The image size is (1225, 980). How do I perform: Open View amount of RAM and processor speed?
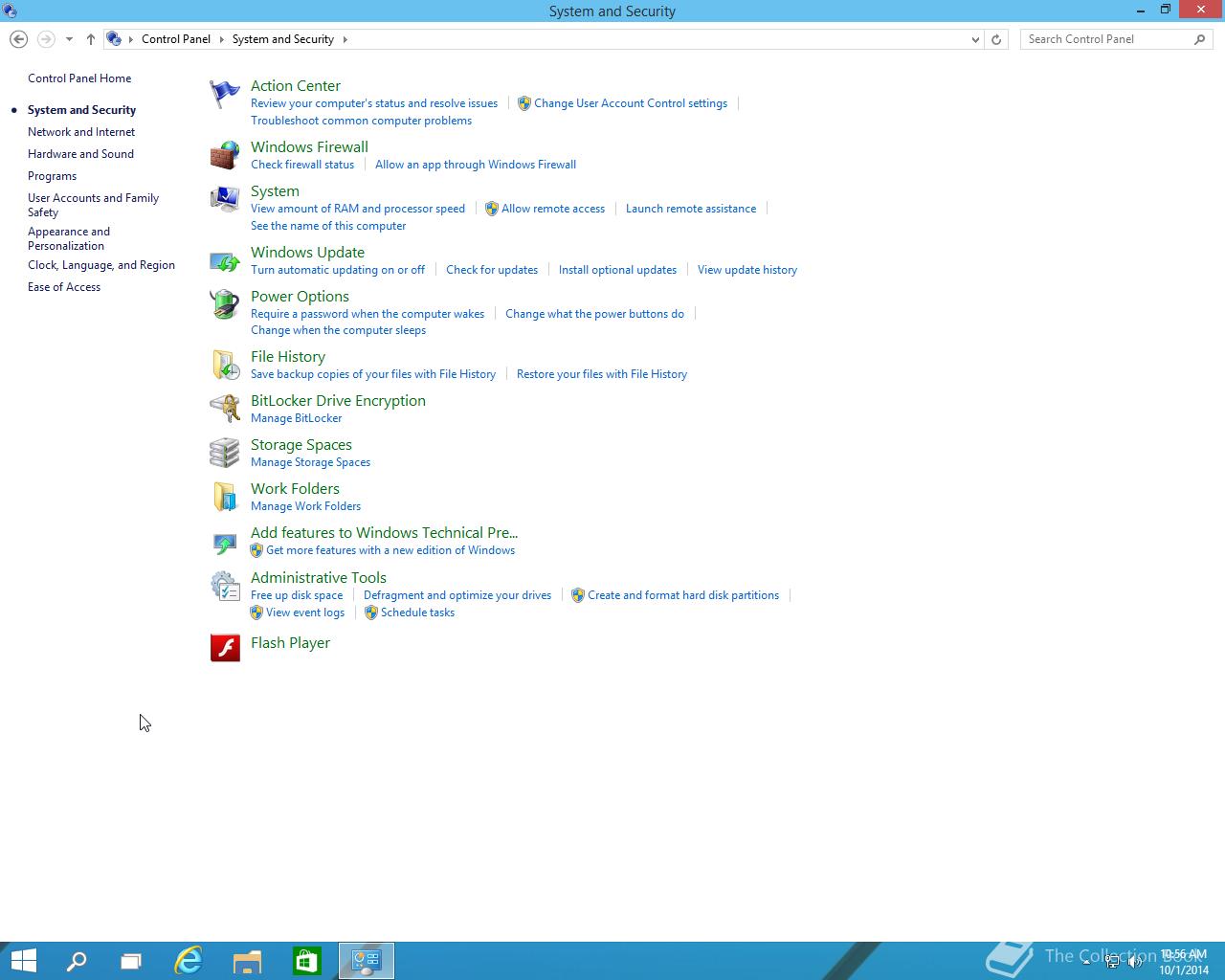coord(358,209)
